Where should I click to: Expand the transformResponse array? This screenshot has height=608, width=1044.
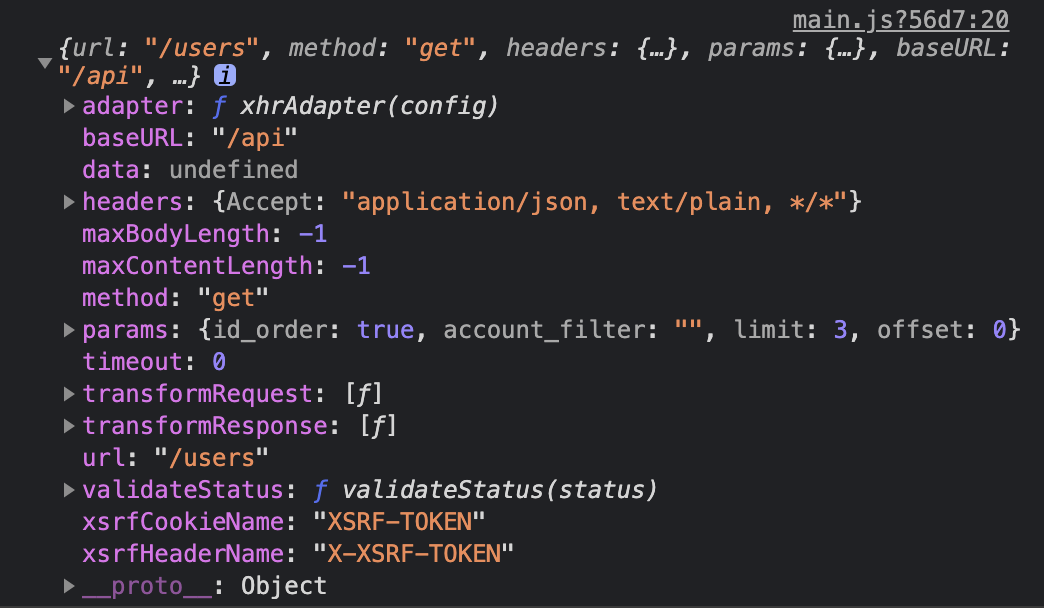coord(69,426)
